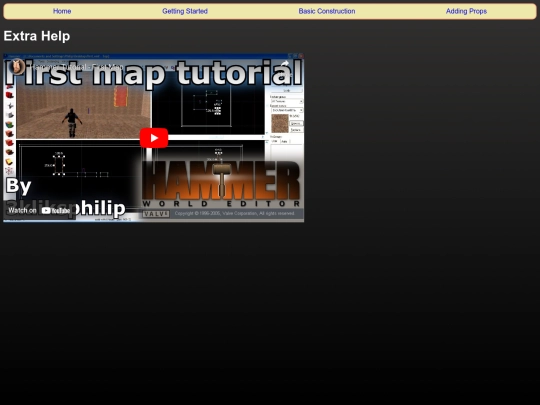Click the Extra Help heading text
Viewport: 540px width, 405px height.
[x=37, y=36]
